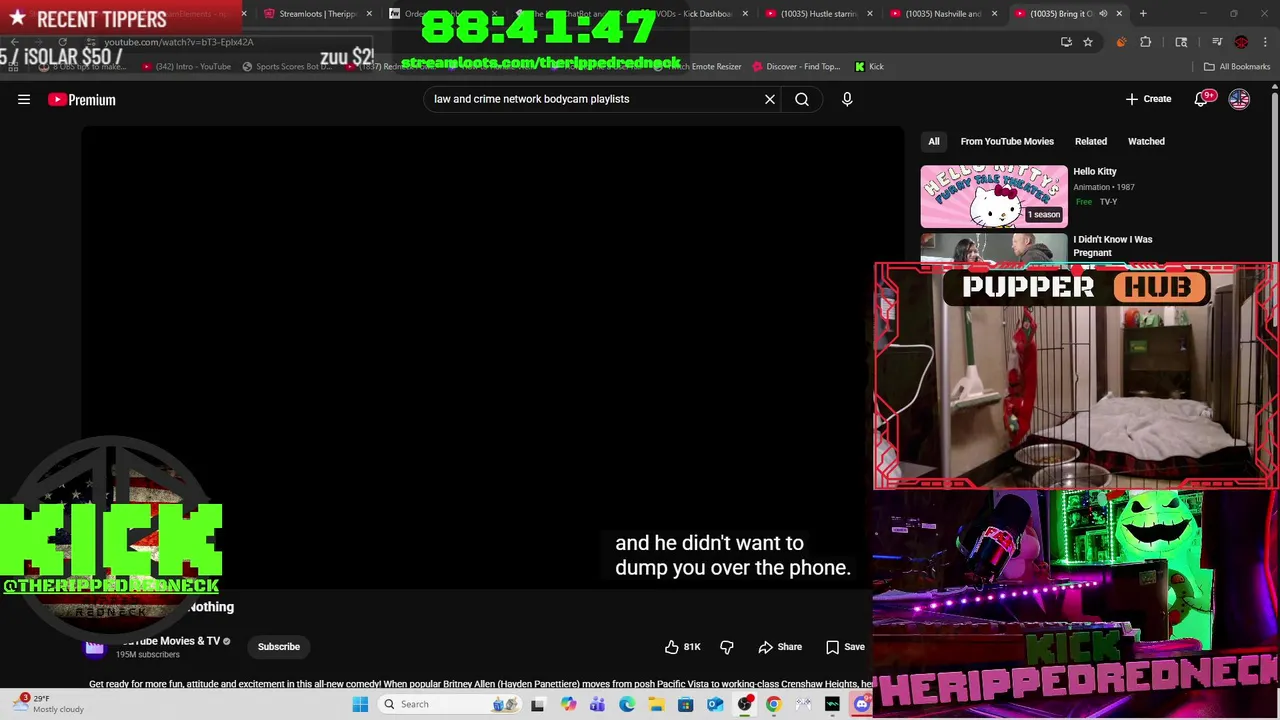Open a new browser tab
The width and height of the screenshot is (1280, 720).
(x=1143, y=14)
